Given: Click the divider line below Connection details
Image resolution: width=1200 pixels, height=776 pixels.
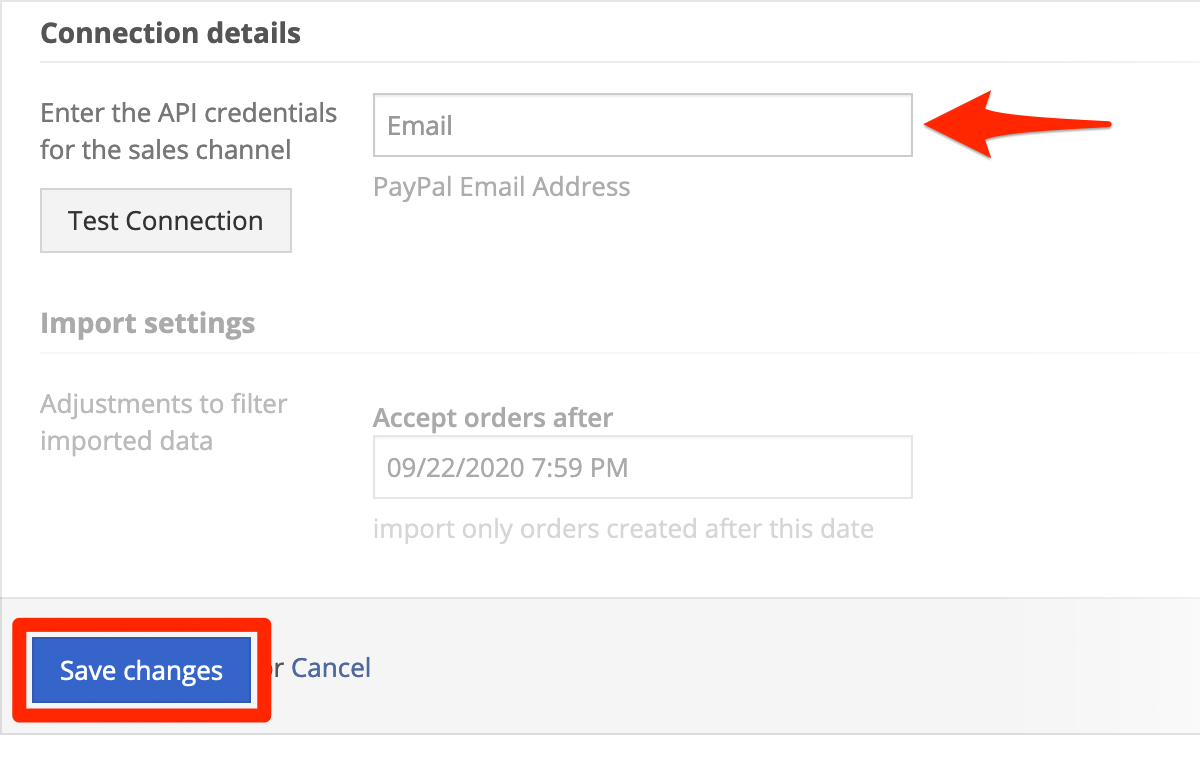Looking at the screenshot, I should (620, 62).
